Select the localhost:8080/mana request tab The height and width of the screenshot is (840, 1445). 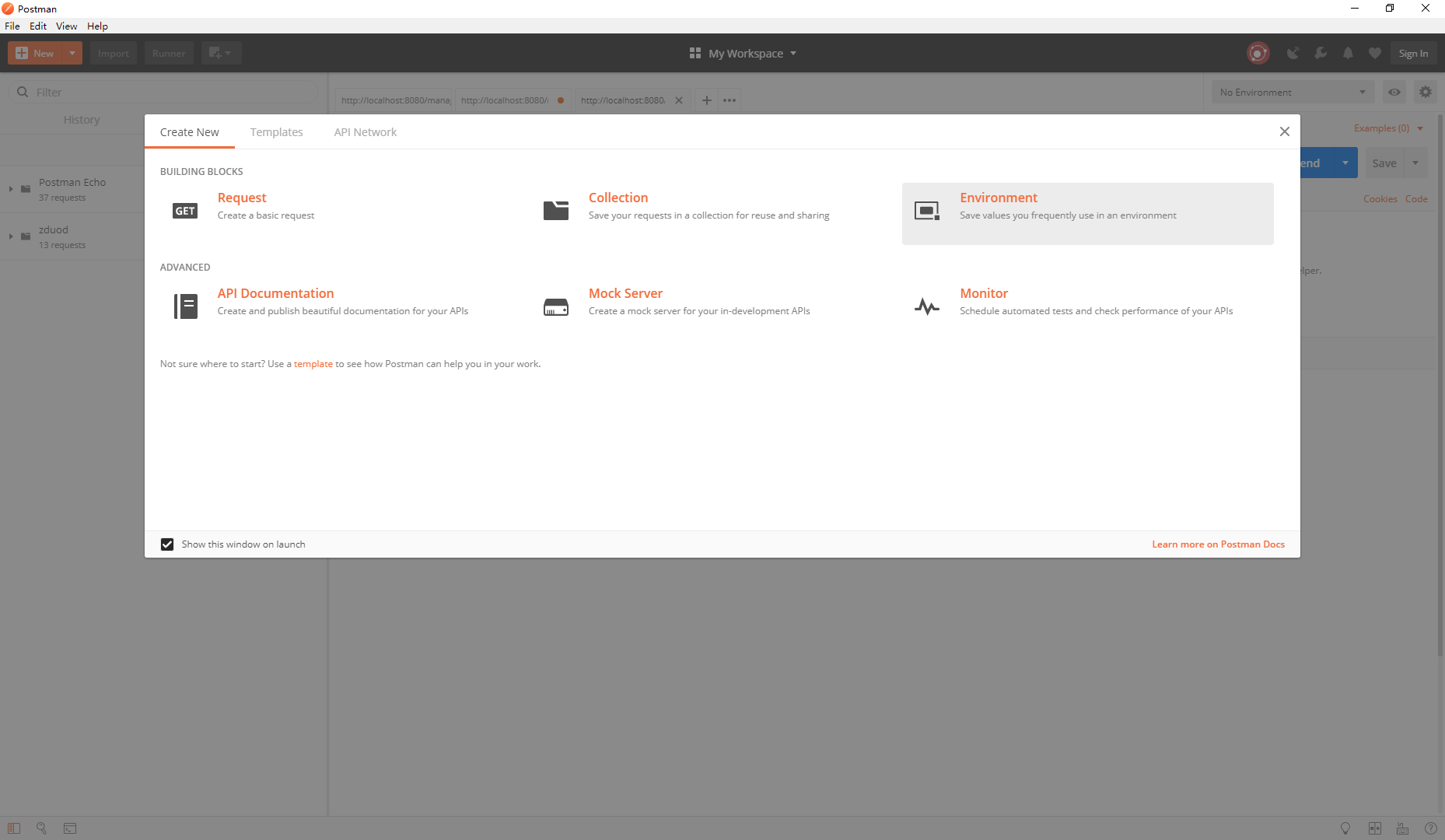[395, 100]
